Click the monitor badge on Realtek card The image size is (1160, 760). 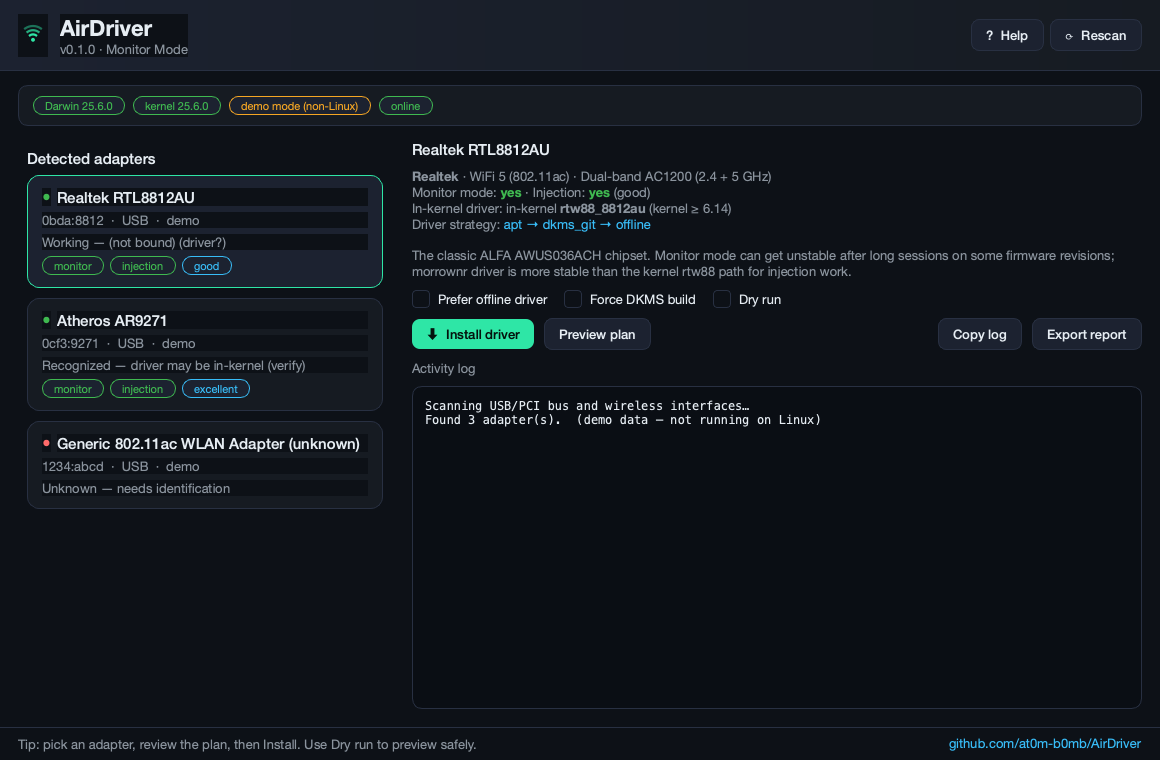[72, 266]
